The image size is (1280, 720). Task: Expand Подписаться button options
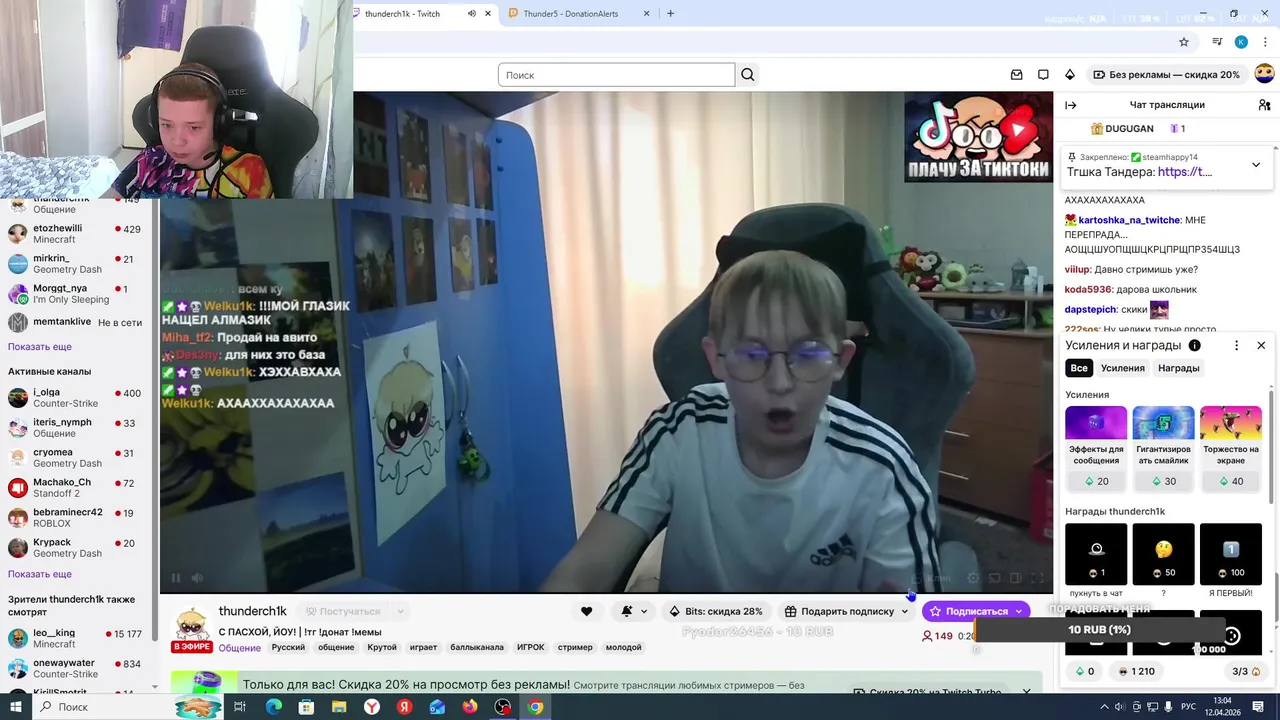click(x=1019, y=611)
